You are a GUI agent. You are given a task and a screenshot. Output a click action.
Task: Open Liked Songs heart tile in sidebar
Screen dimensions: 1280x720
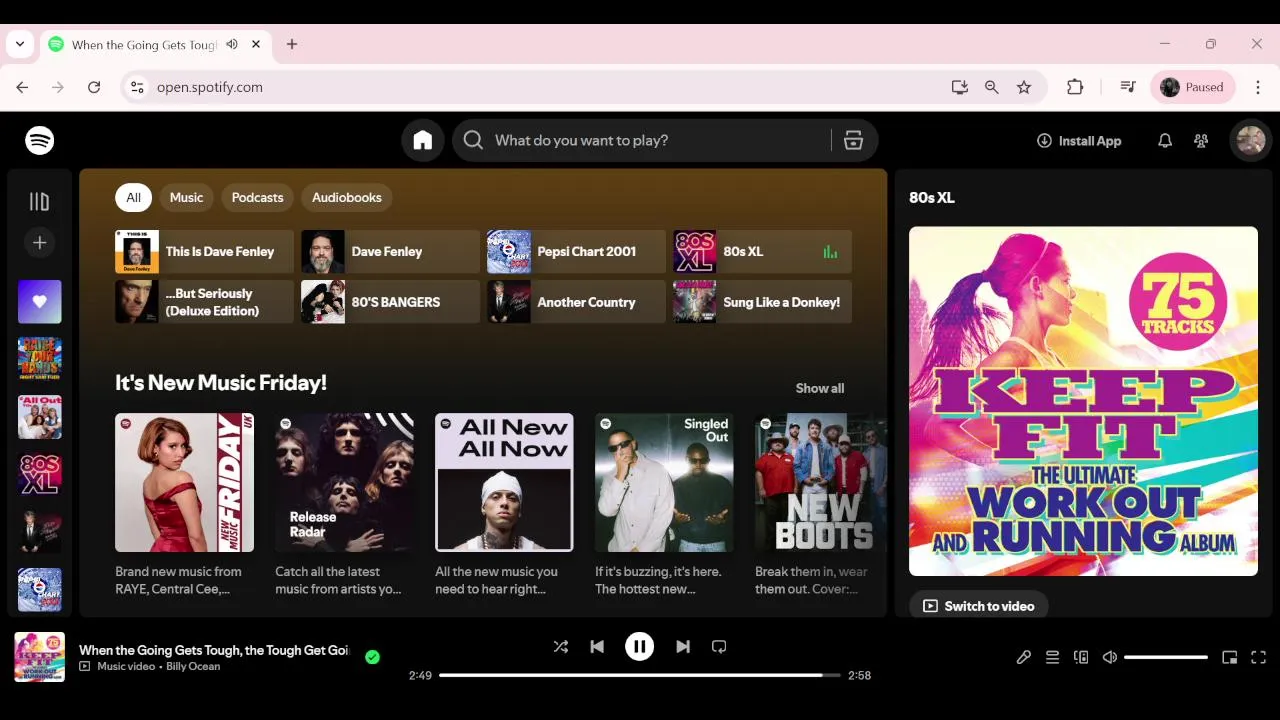[40, 301]
